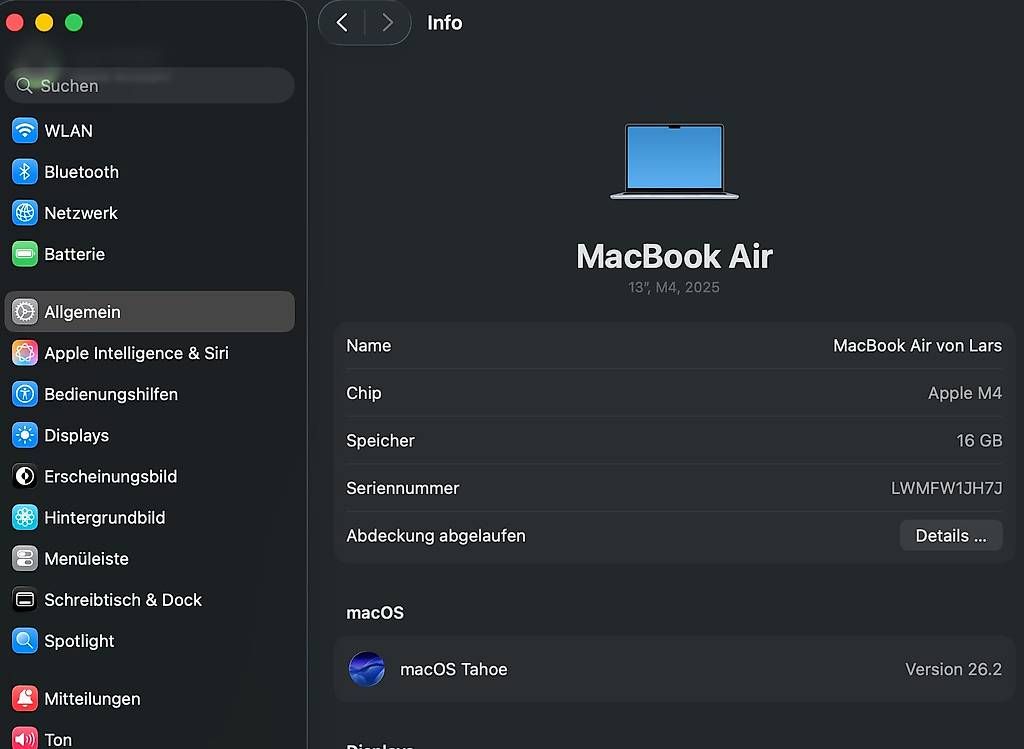Go back with the left chevron
Screen dimensions: 1024x749
tap(342, 23)
